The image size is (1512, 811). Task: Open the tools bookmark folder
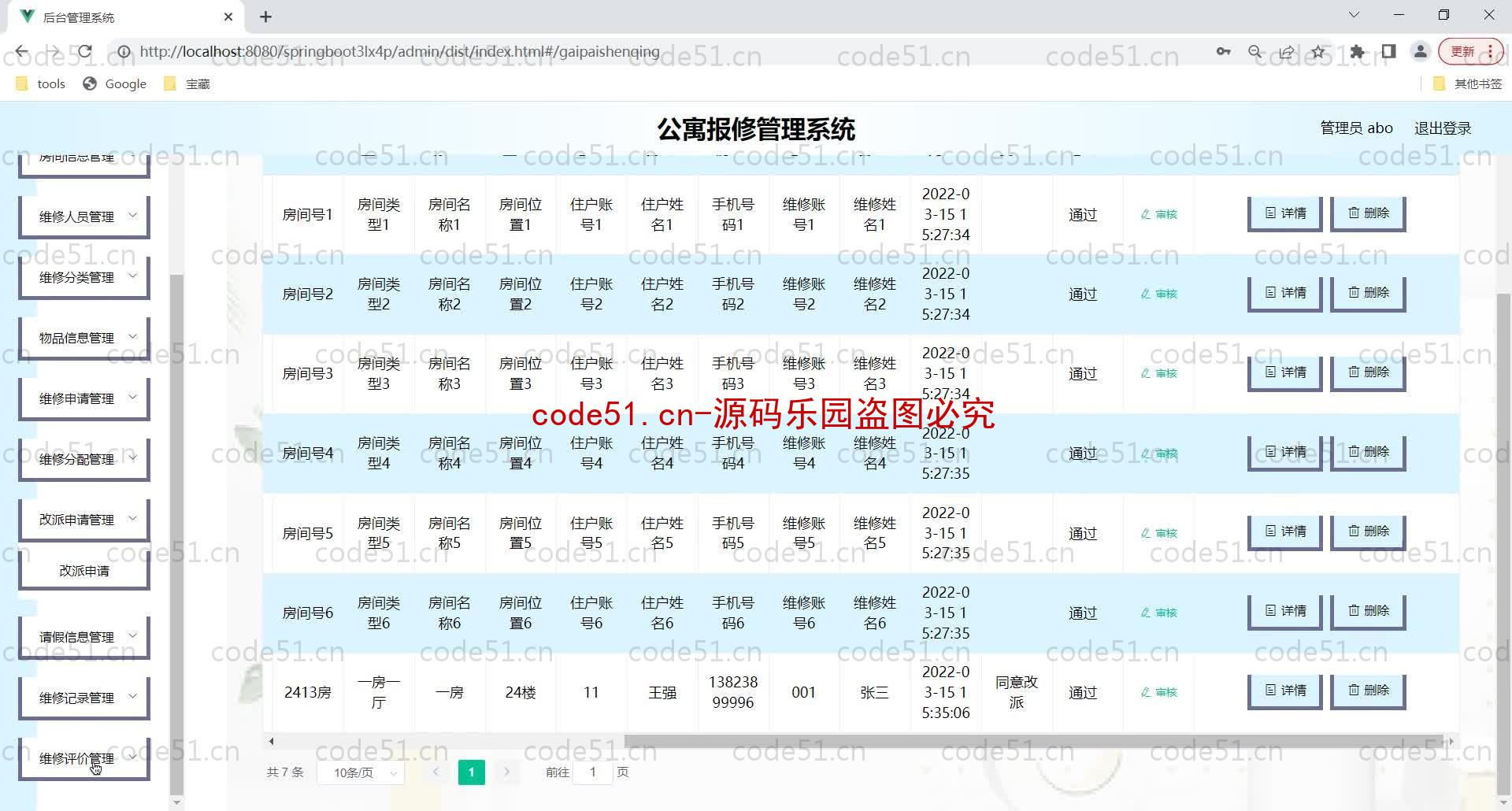pos(41,83)
